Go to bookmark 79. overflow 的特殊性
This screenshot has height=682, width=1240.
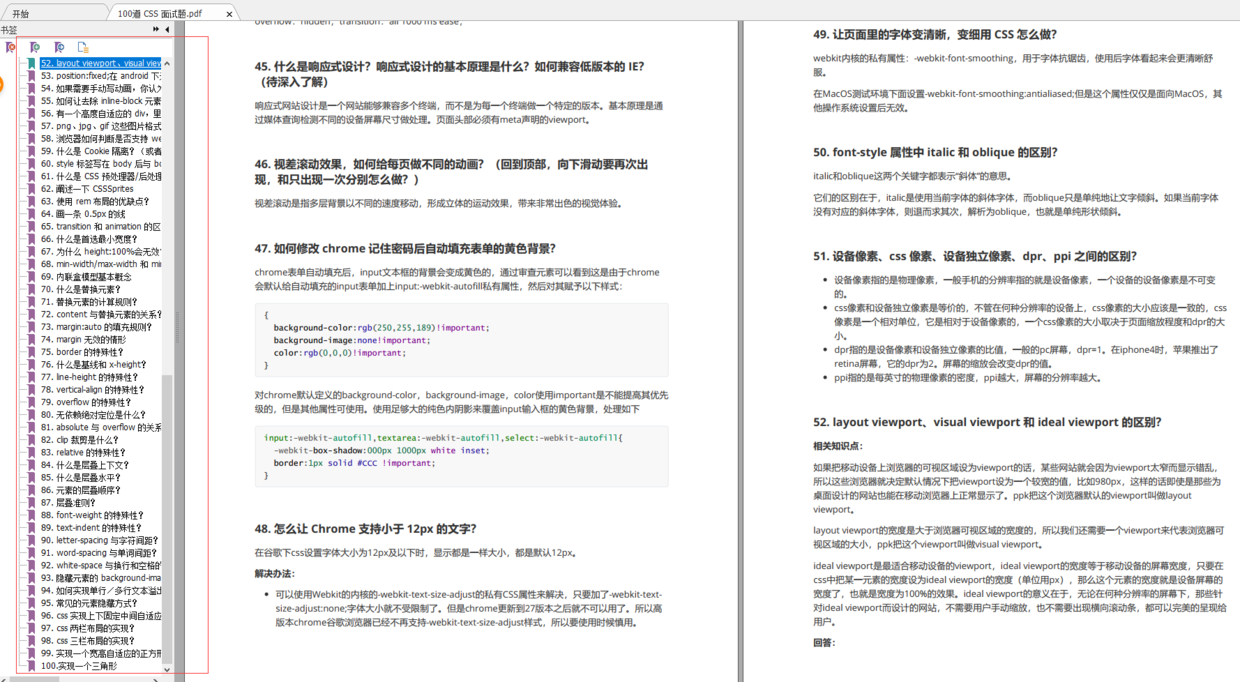pyautogui.click(x=88, y=402)
